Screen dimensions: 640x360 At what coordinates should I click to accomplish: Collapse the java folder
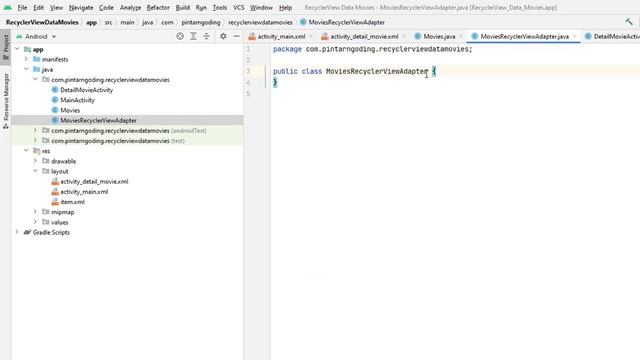26,69
